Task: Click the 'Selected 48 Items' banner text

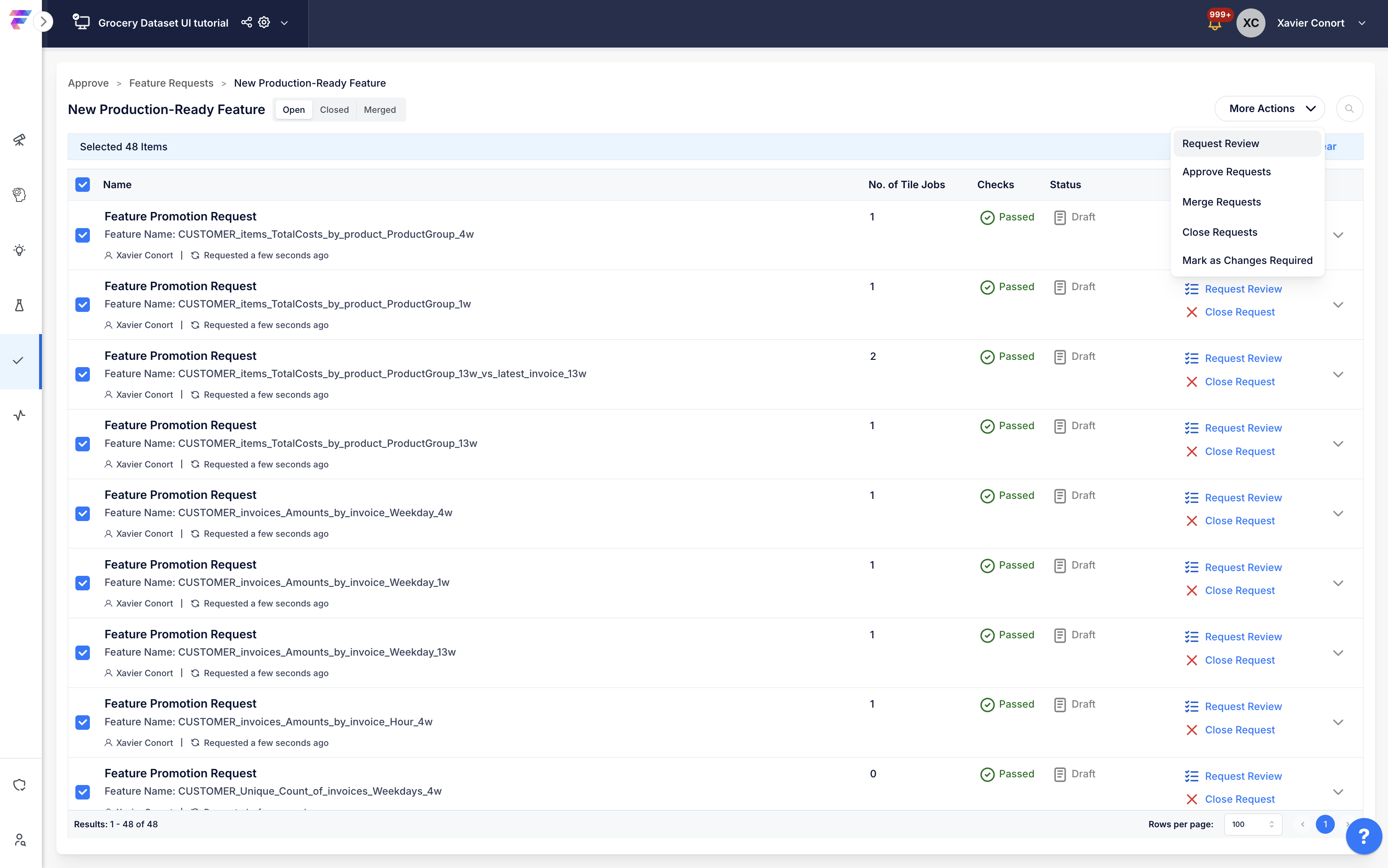Action: [123, 147]
